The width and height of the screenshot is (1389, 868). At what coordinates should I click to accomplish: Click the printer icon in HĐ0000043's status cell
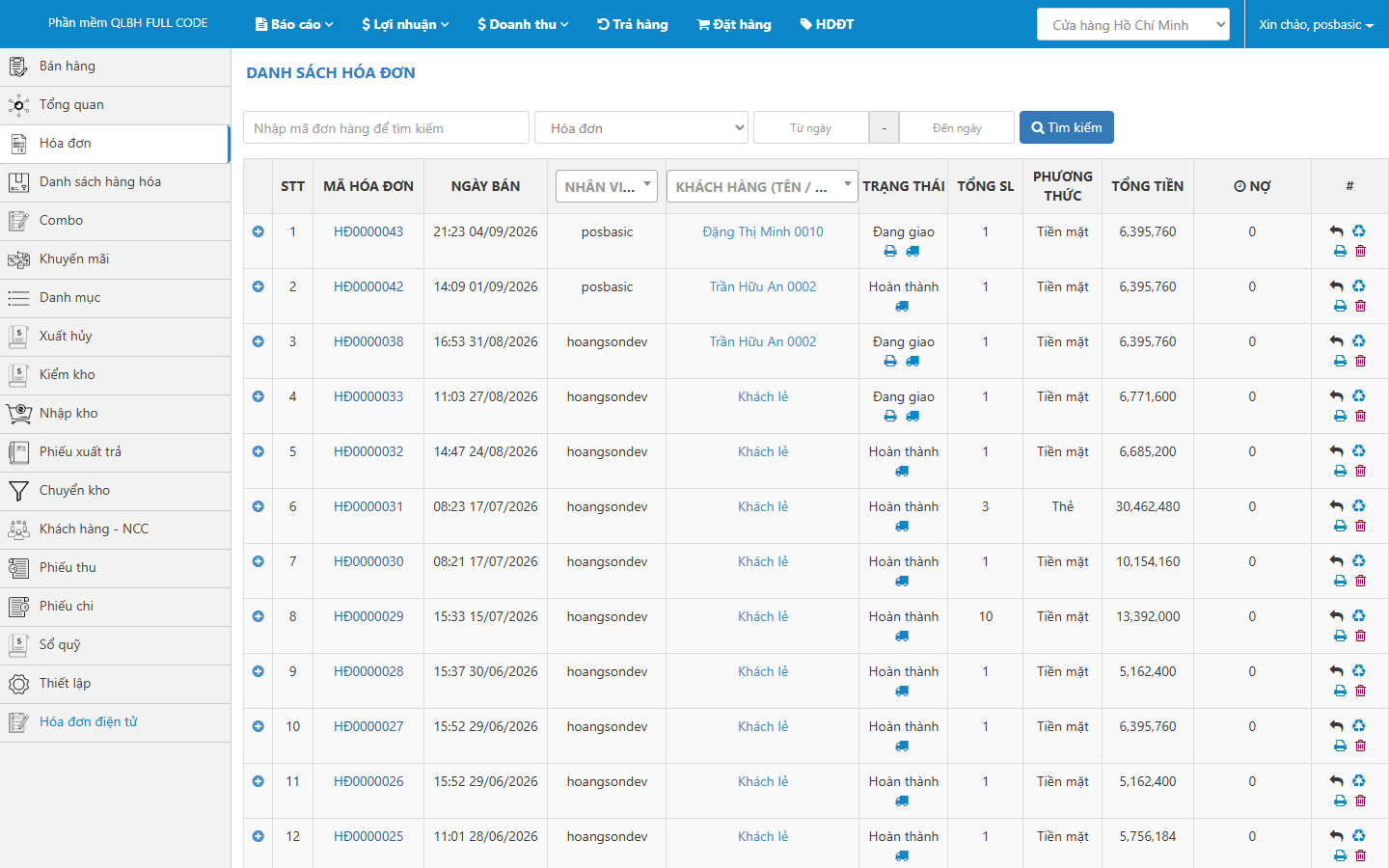click(890, 252)
